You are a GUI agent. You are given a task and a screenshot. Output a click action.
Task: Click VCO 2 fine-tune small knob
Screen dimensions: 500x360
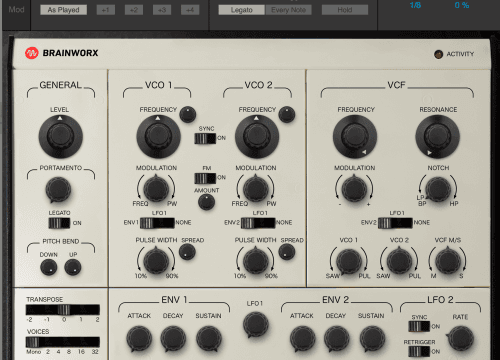(287, 114)
